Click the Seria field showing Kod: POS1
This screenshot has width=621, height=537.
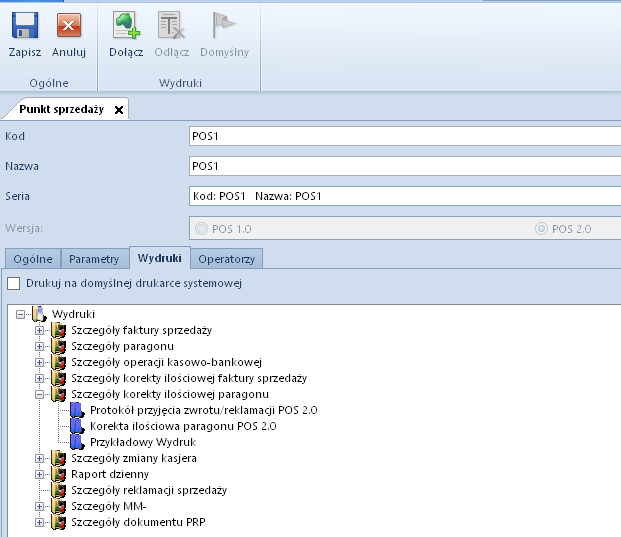coord(405,196)
